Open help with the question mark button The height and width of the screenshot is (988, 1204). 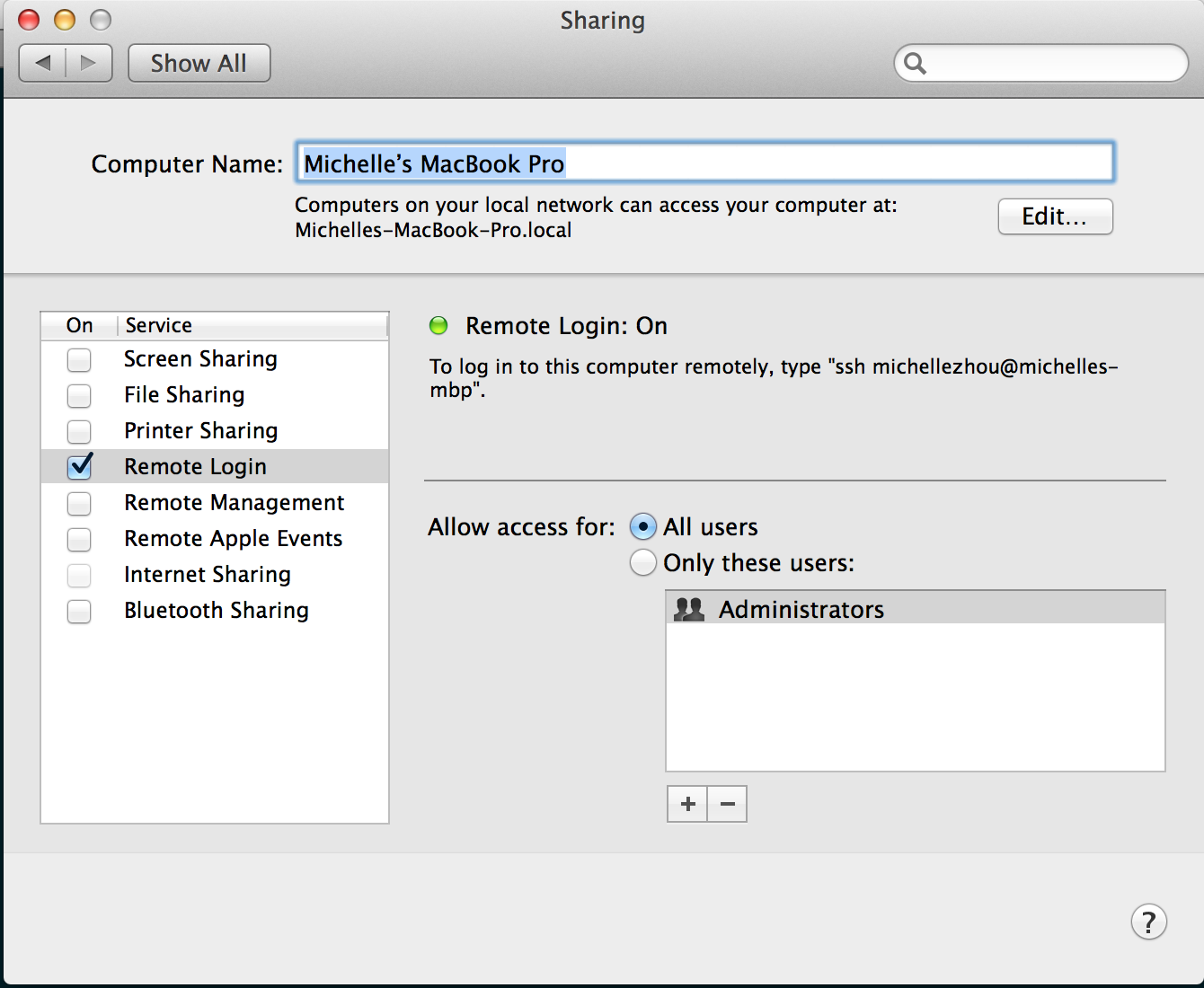coord(1148,922)
